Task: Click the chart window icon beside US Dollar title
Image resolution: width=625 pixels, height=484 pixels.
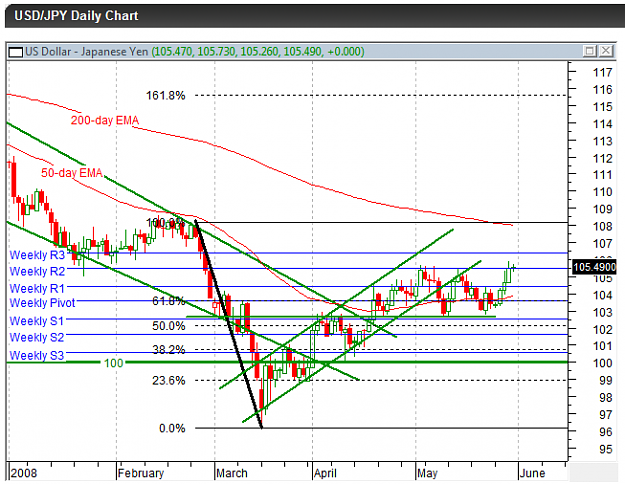Action: click(16, 52)
